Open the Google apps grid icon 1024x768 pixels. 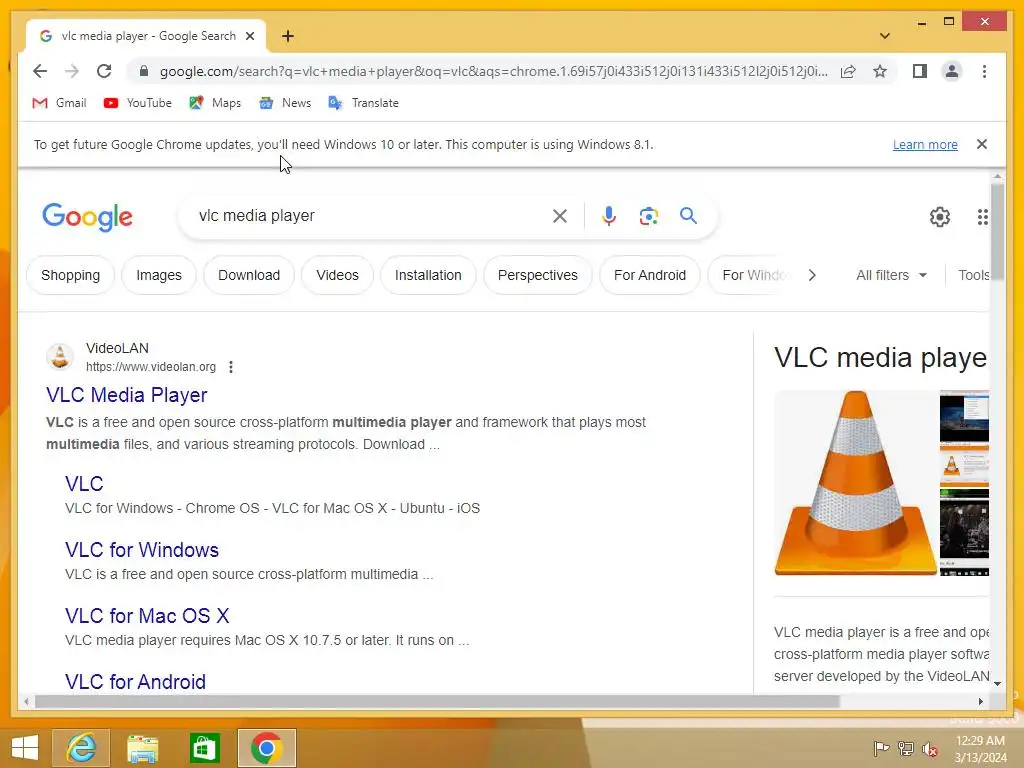(982, 217)
